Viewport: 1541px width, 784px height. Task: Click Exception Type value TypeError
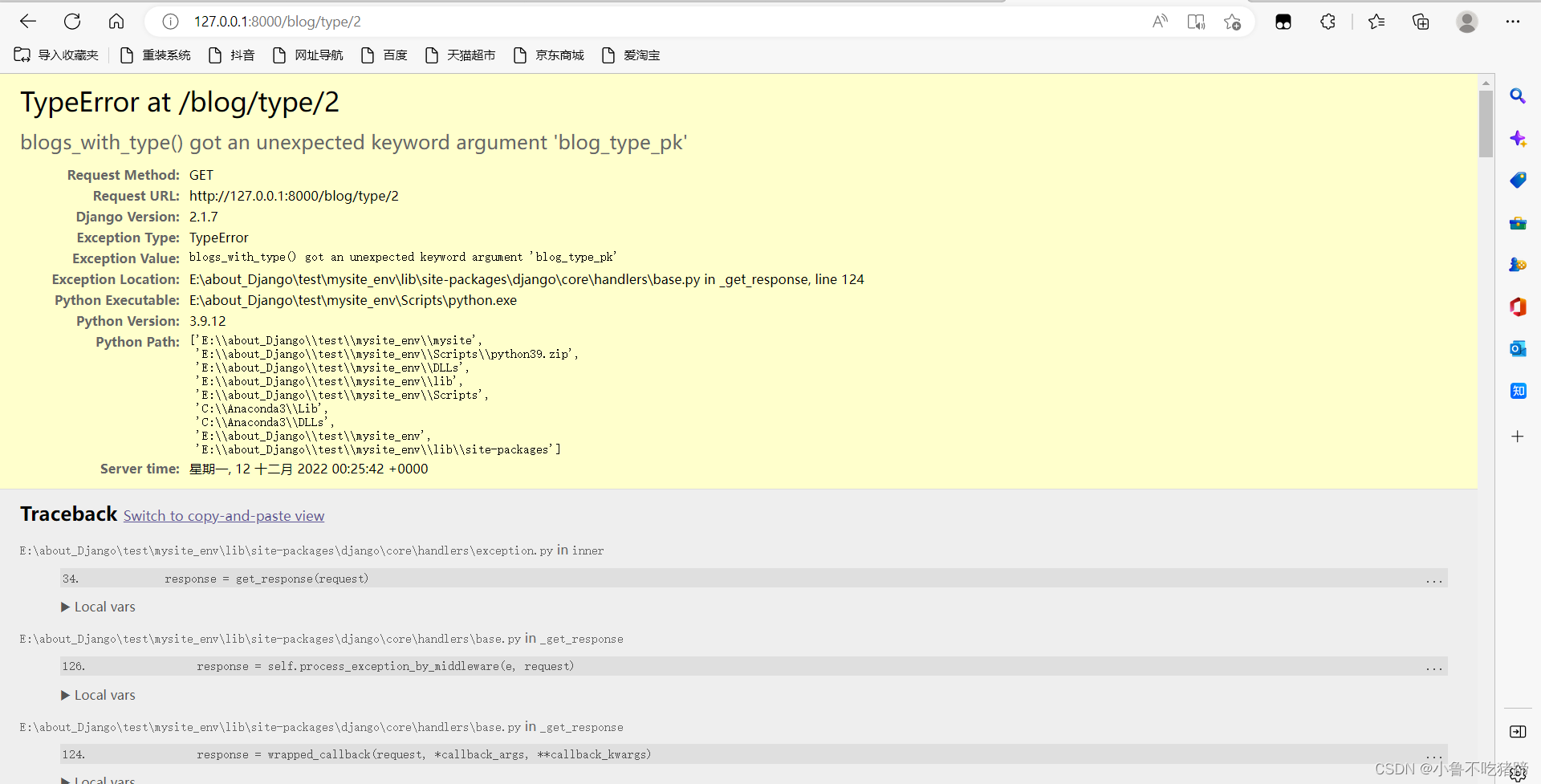click(x=219, y=238)
